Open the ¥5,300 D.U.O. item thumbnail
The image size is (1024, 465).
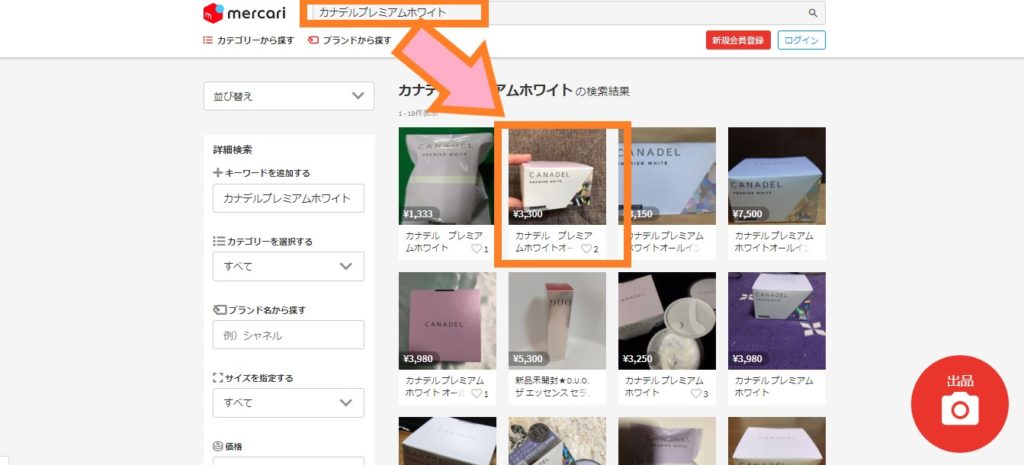tap(557, 321)
